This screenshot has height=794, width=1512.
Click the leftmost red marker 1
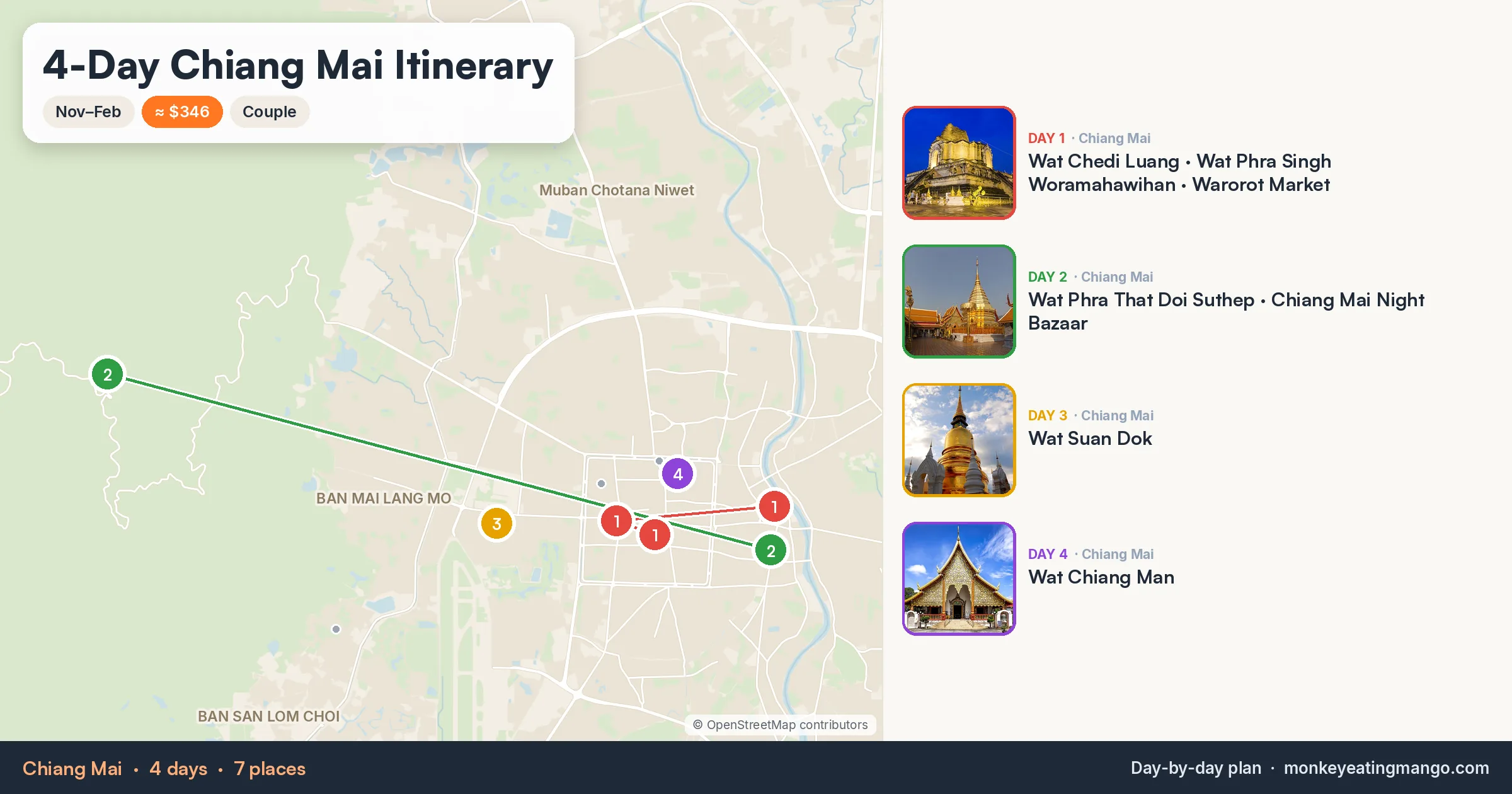[617, 521]
